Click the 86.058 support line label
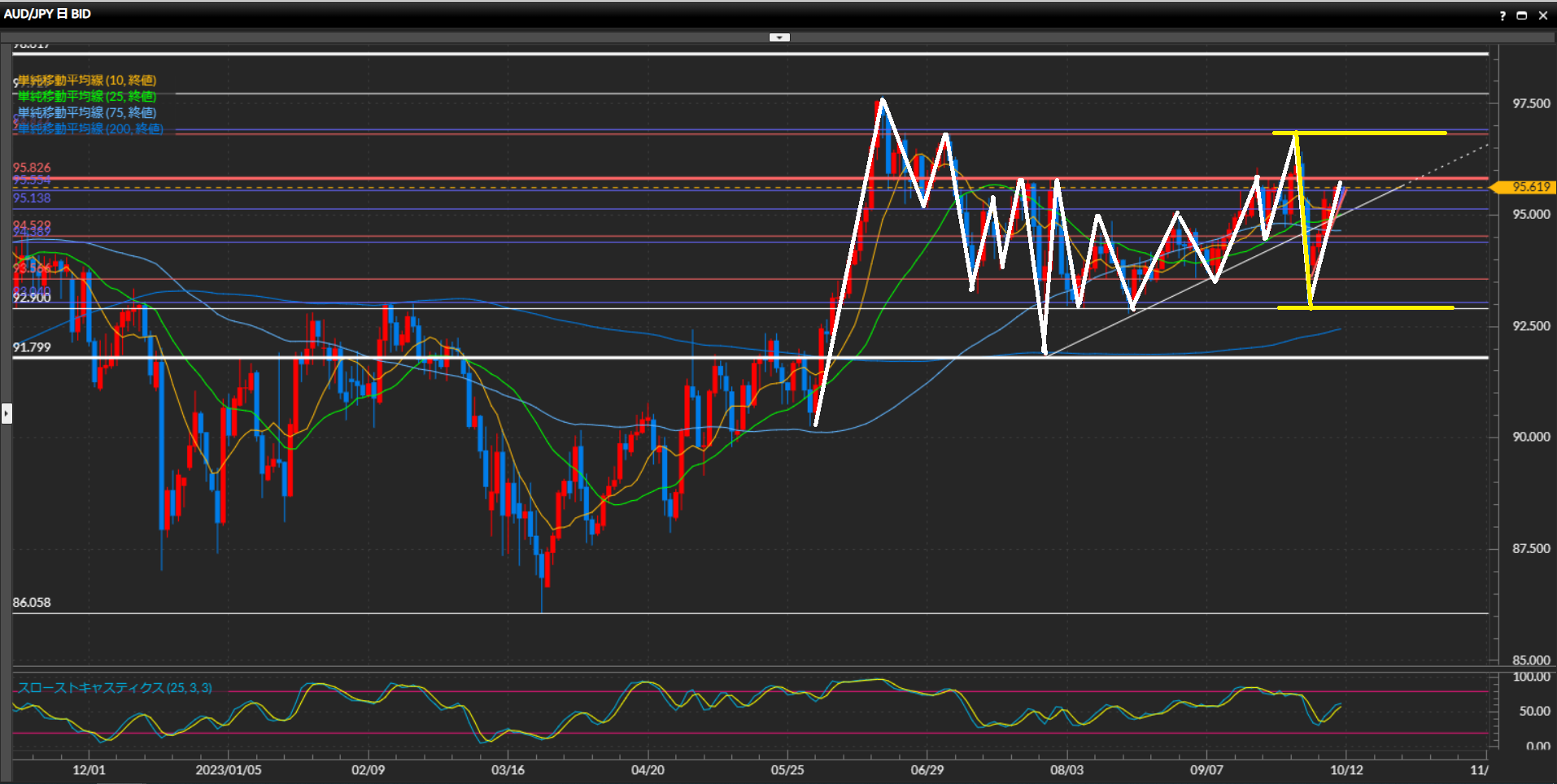 (32, 603)
